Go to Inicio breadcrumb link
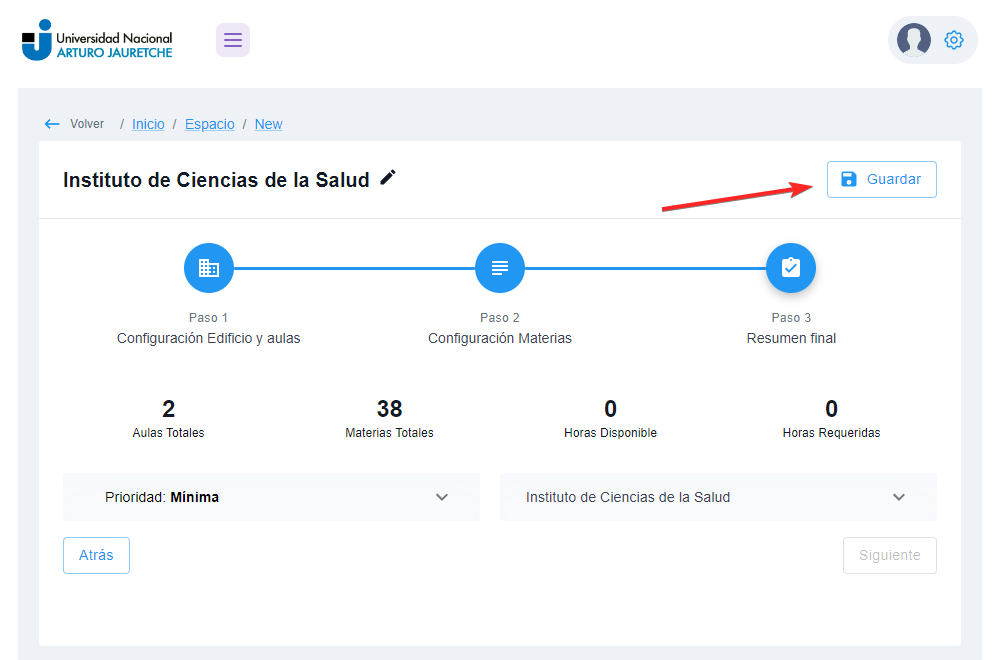The width and height of the screenshot is (1000, 660). tap(148, 124)
